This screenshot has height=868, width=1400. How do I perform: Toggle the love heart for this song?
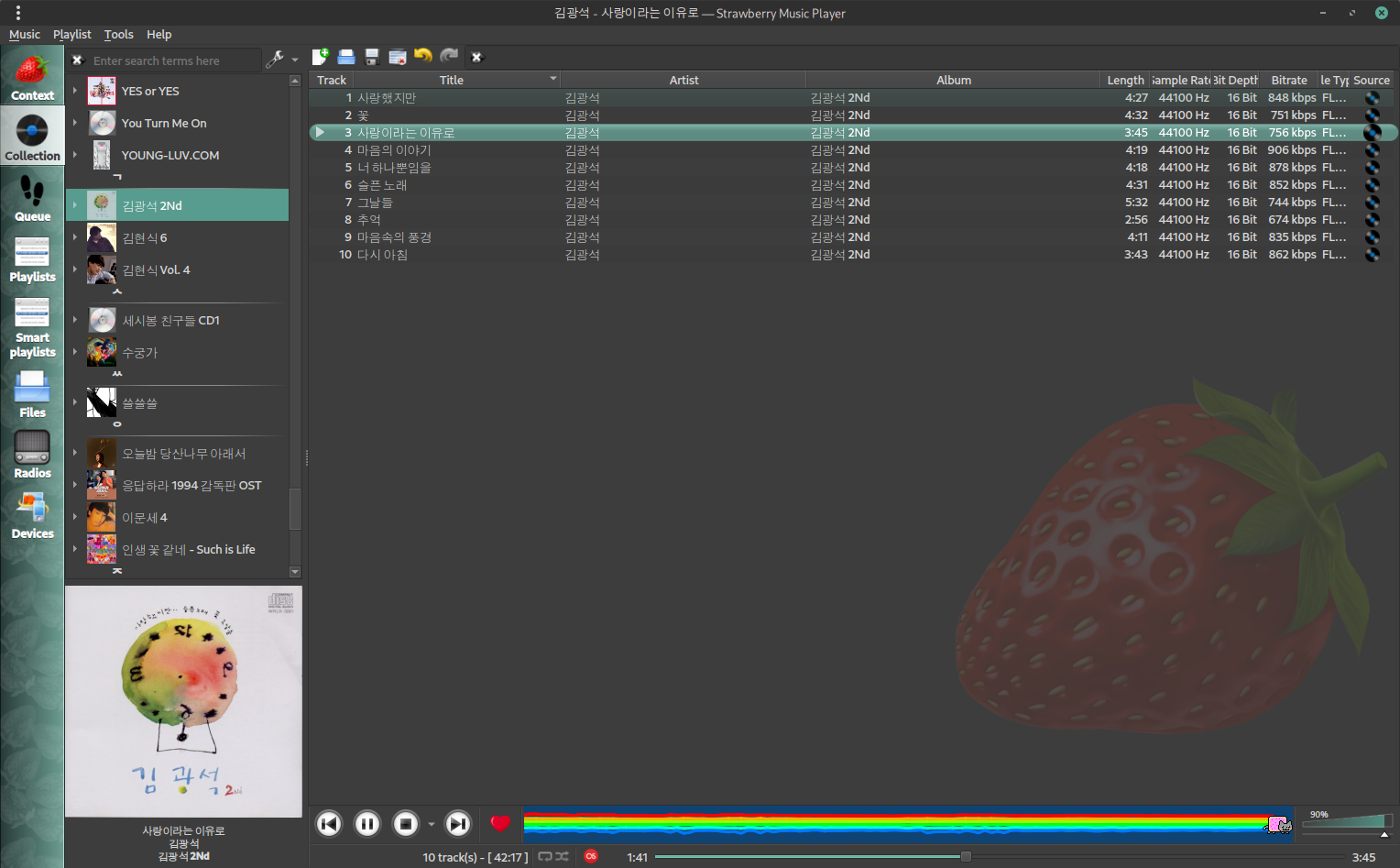[x=500, y=823]
